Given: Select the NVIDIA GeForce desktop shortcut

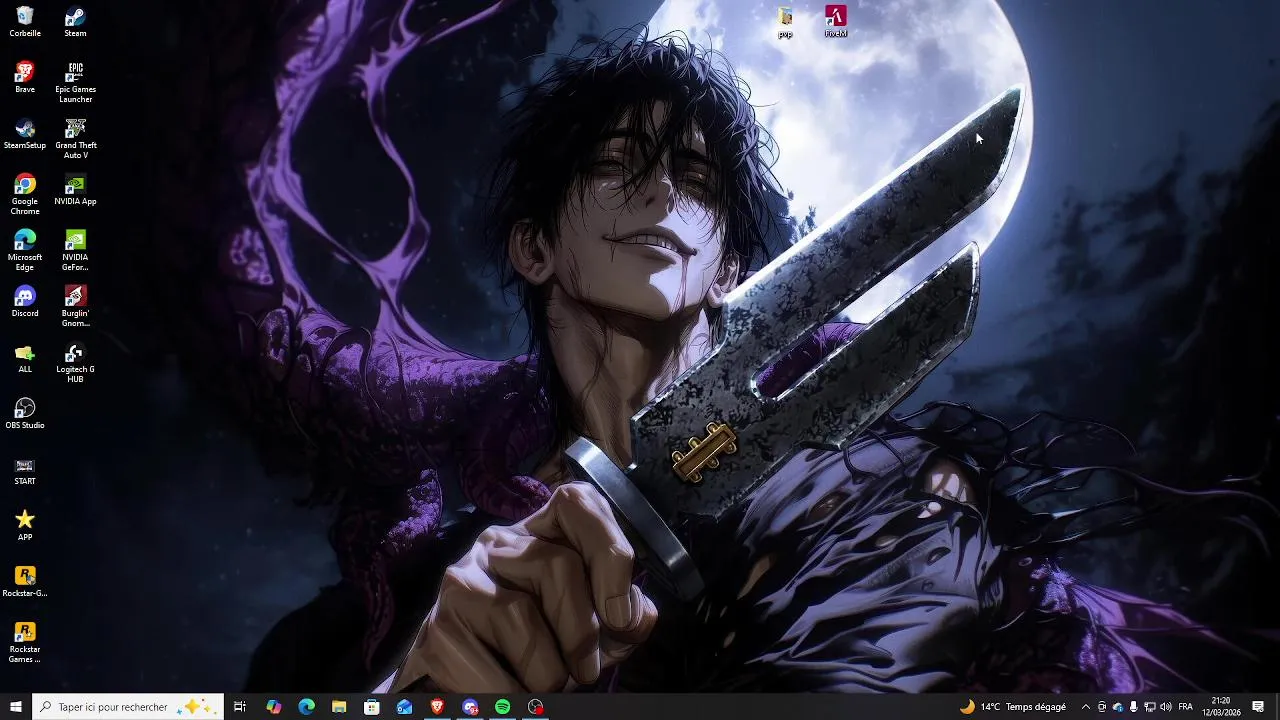Looking at the screenshot, I should click(75, 251).
